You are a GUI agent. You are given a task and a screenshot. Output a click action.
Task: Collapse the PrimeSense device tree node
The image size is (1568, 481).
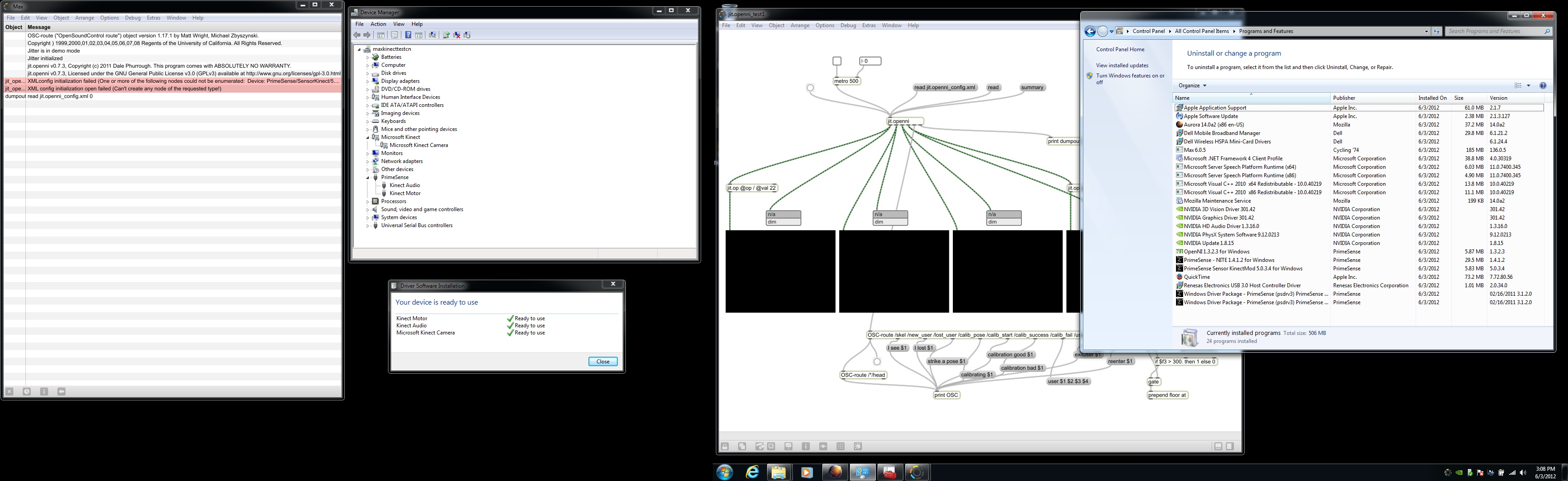[x=367, y=178]
